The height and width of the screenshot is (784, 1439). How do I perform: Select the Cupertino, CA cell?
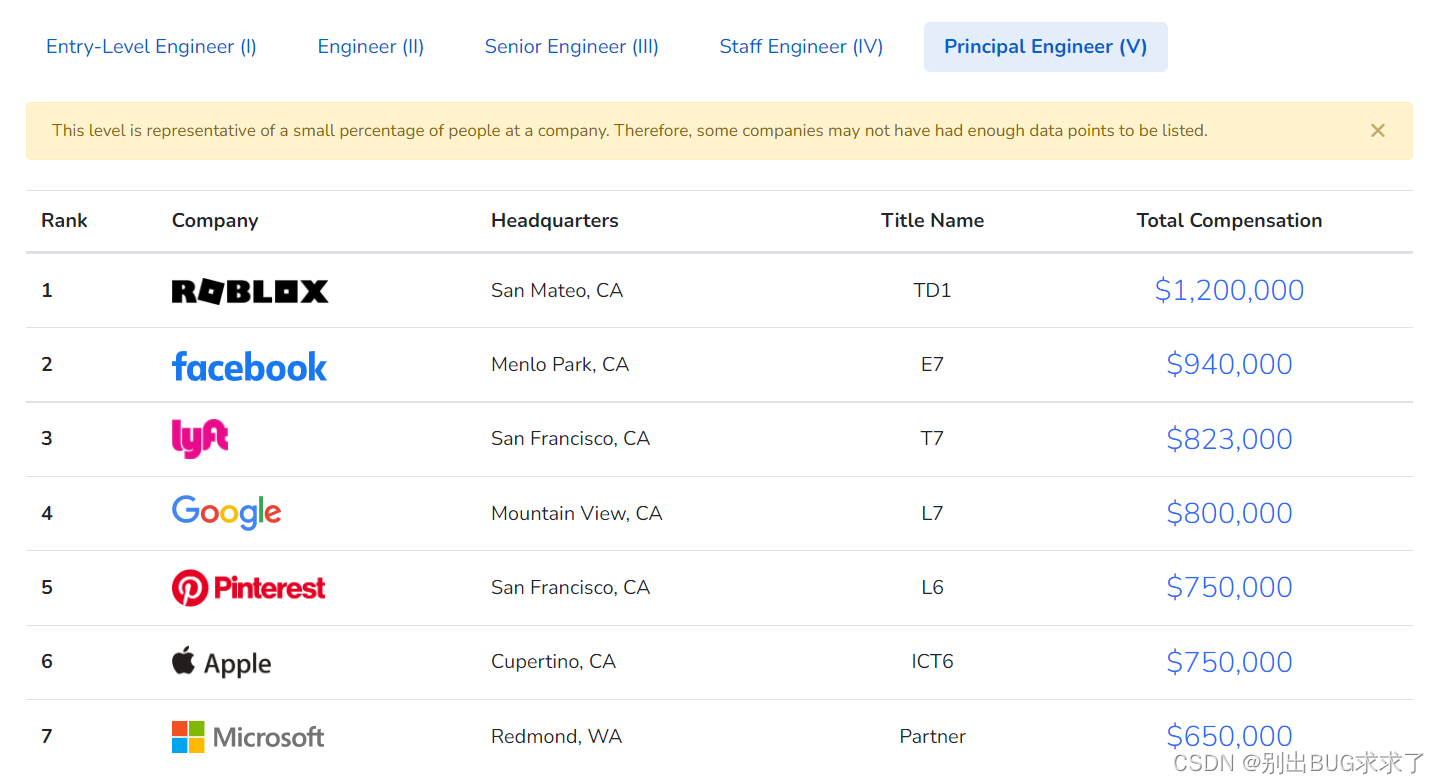coord(553,662)
